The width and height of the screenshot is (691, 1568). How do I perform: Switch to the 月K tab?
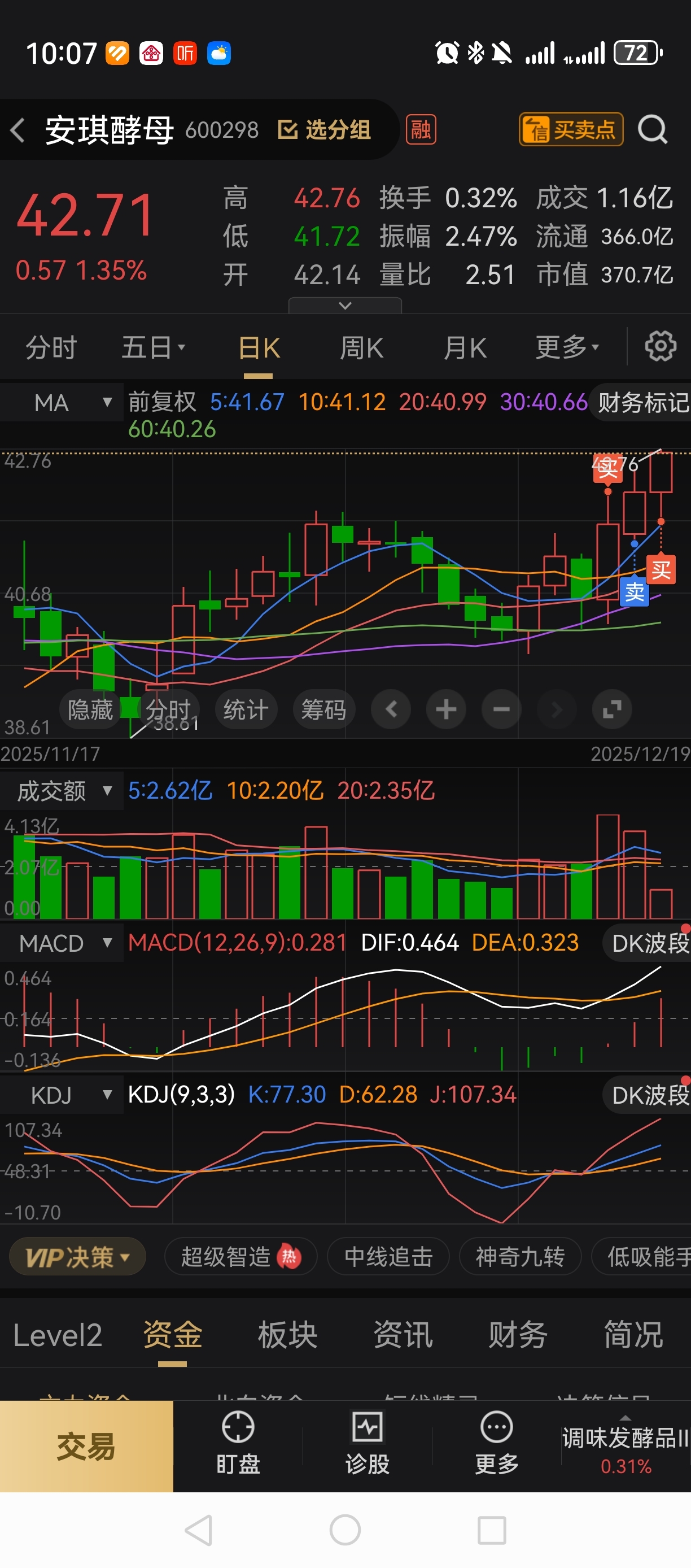(465, 348)
